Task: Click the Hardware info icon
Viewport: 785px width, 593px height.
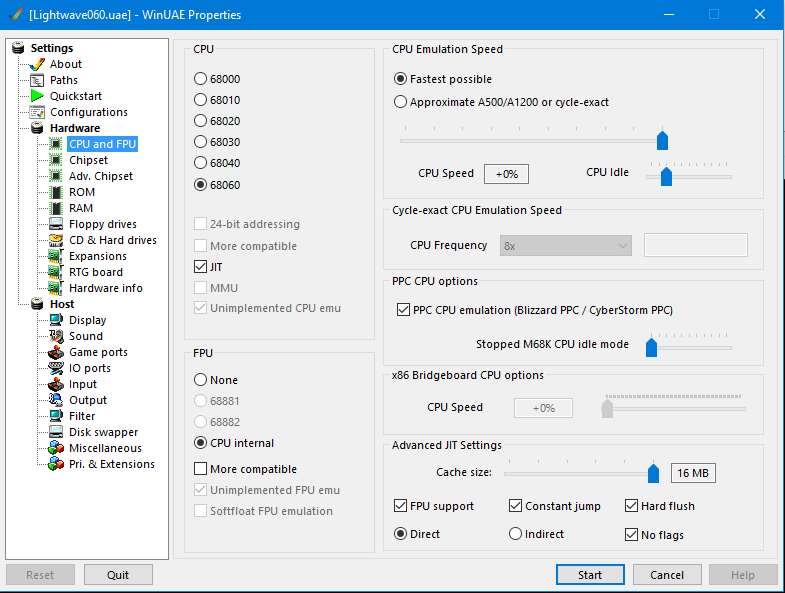Action: pos(56,288)
